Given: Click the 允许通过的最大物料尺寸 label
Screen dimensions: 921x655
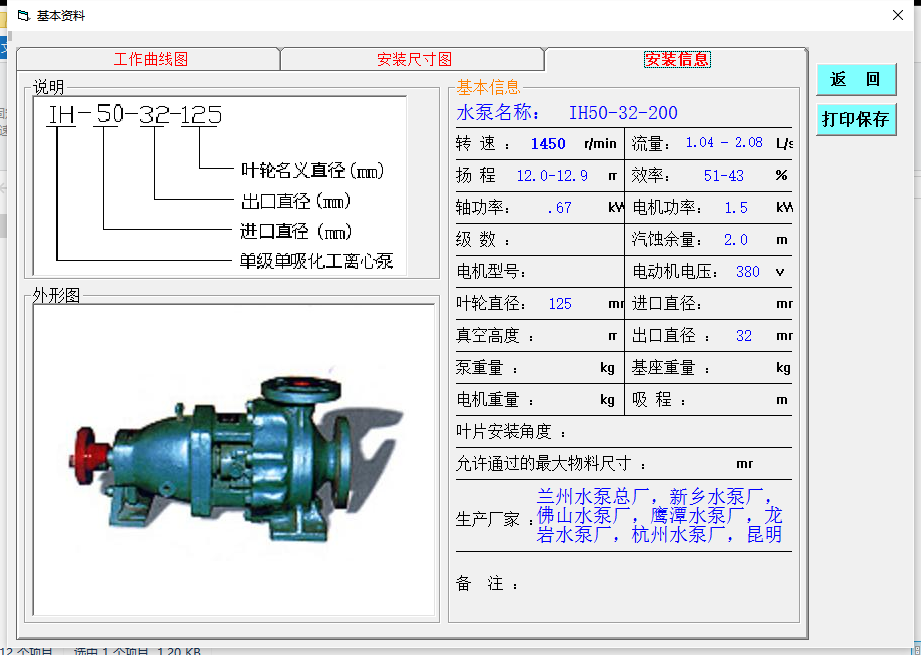Looking at the screenshot, I should 551,464.
